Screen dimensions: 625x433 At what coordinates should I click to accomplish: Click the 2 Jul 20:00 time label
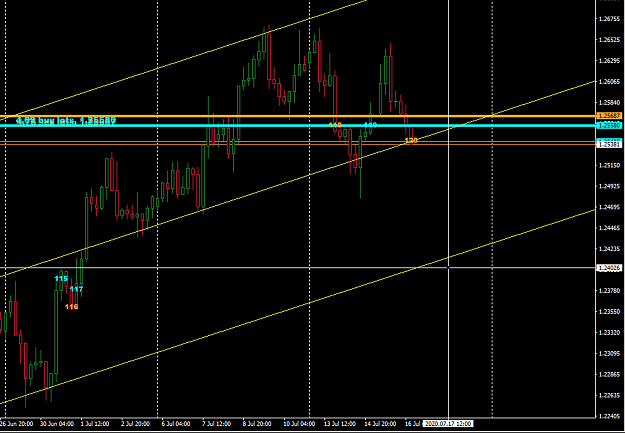click(x=138, y=423)
